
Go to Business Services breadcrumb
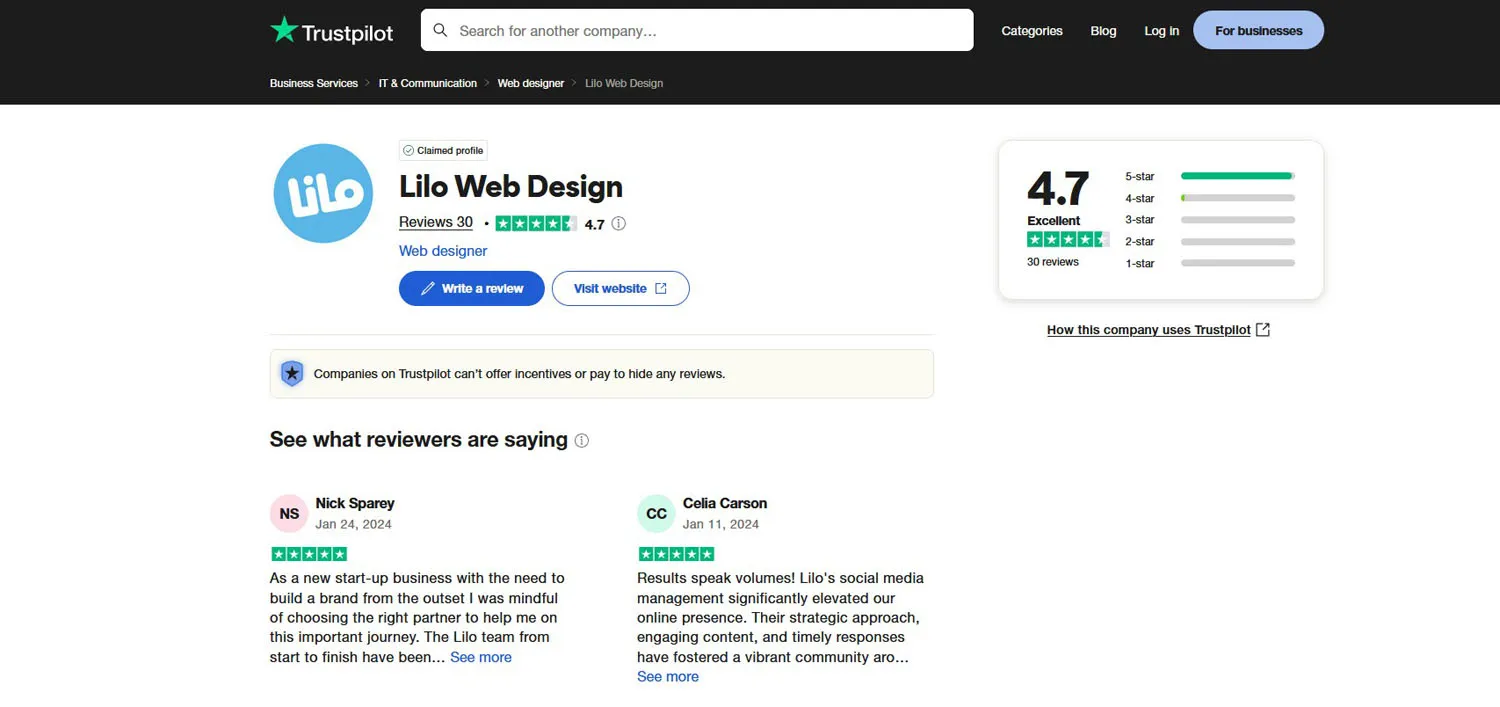(x=314, y=83)
